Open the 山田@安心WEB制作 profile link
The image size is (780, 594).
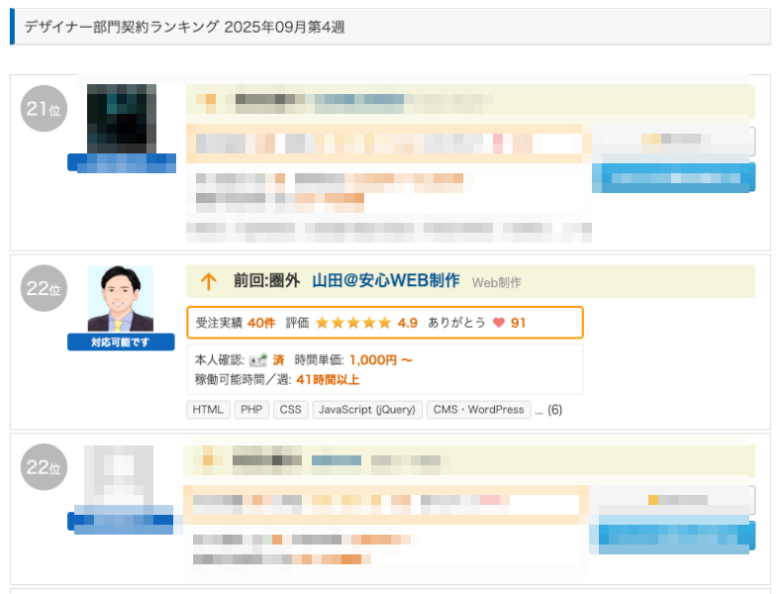pos(386,282)
